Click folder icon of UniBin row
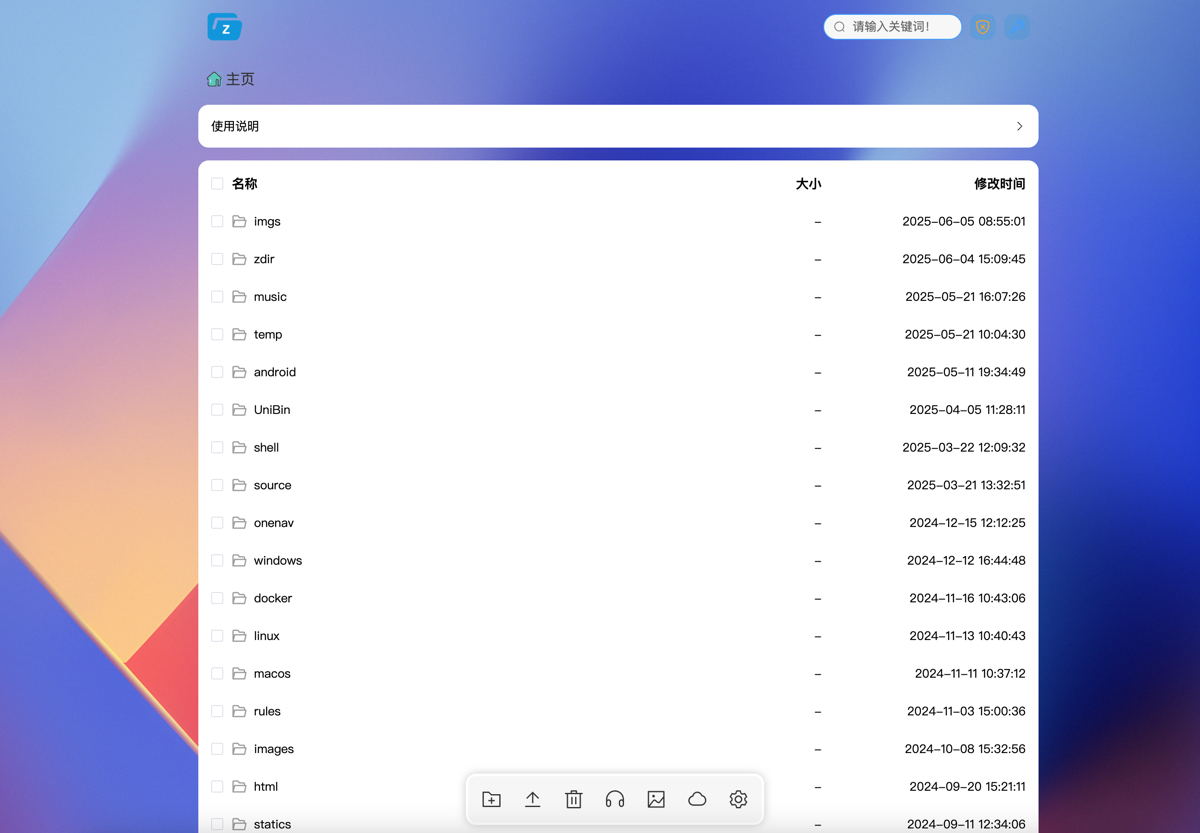 239,410
